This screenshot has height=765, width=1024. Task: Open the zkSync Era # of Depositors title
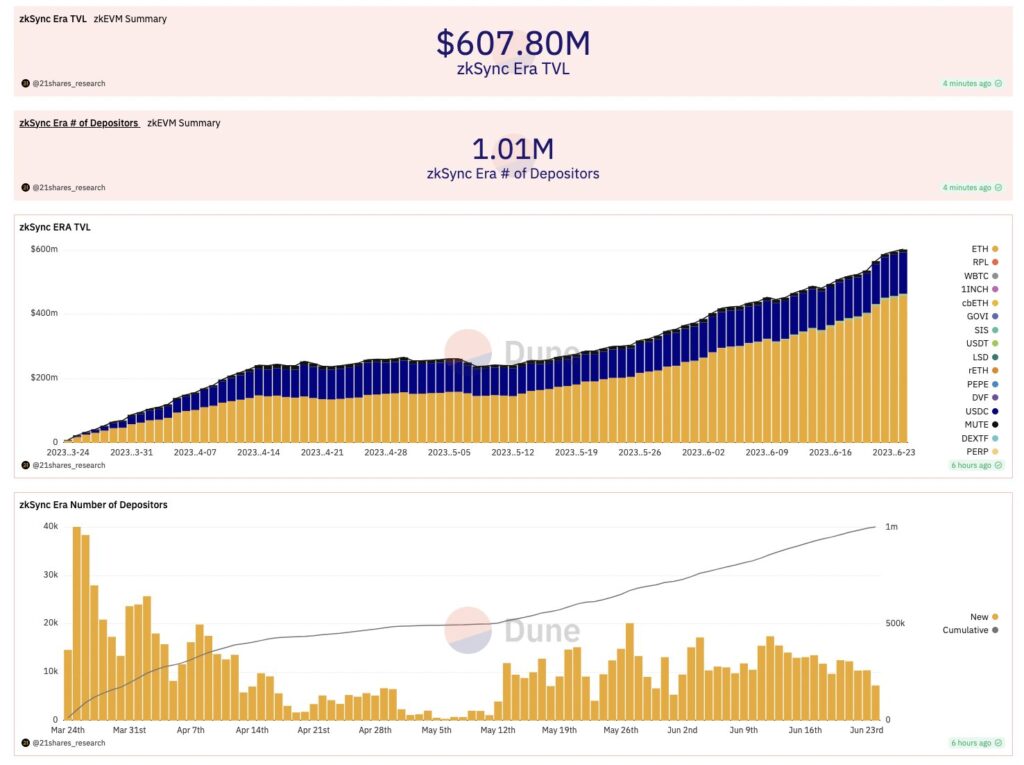click(79, 123)
